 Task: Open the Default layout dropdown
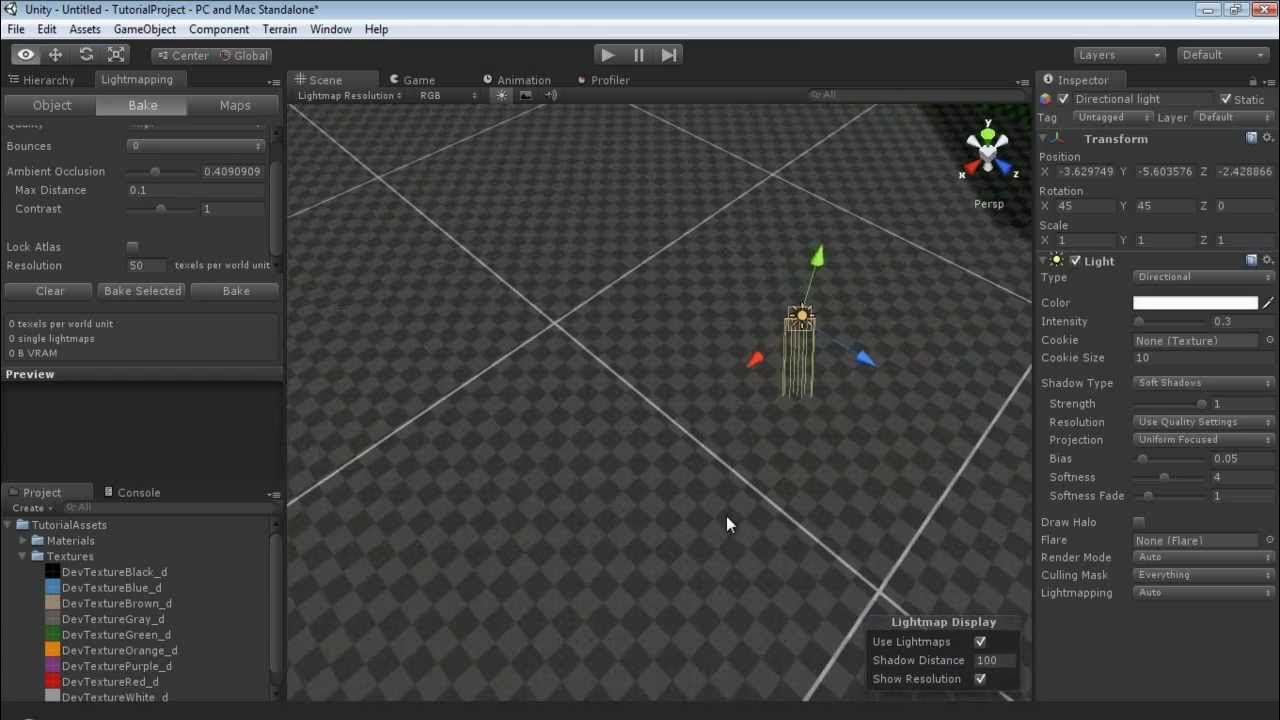point(1223,55)
